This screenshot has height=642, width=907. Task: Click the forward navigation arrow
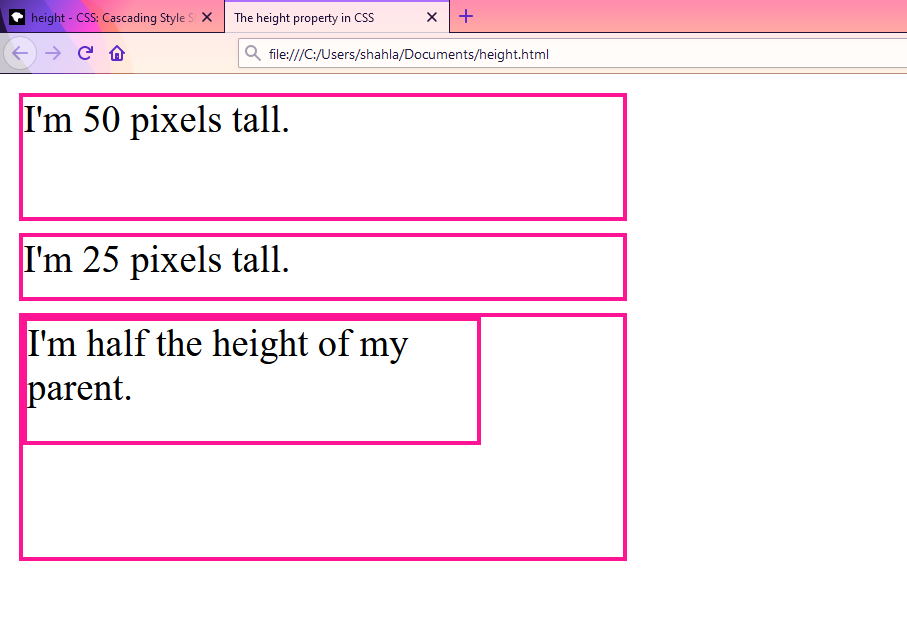pyautogui.click(x=53, y=53)
